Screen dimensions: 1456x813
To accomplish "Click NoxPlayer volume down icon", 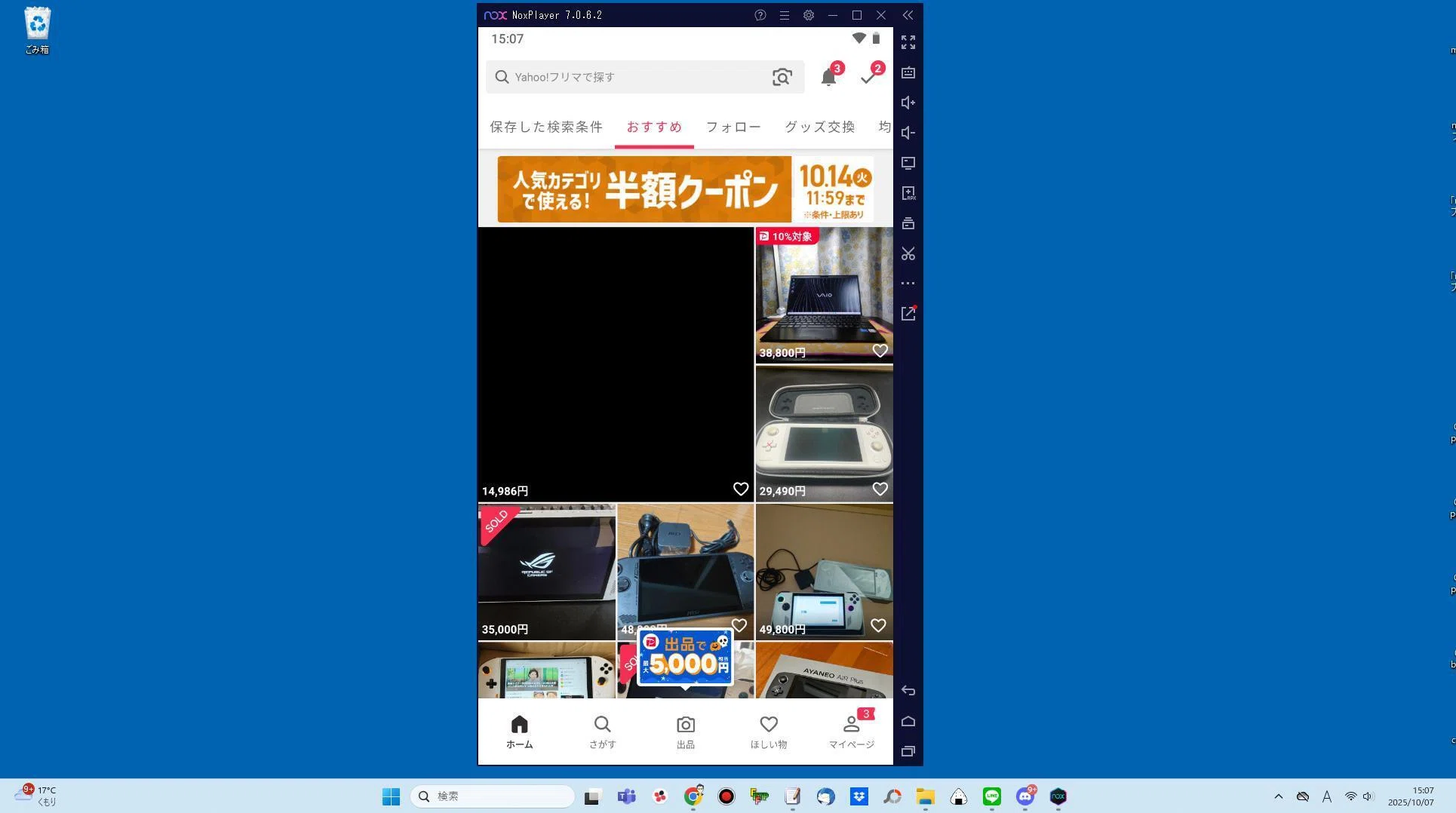I will click(x=908, y=133).
